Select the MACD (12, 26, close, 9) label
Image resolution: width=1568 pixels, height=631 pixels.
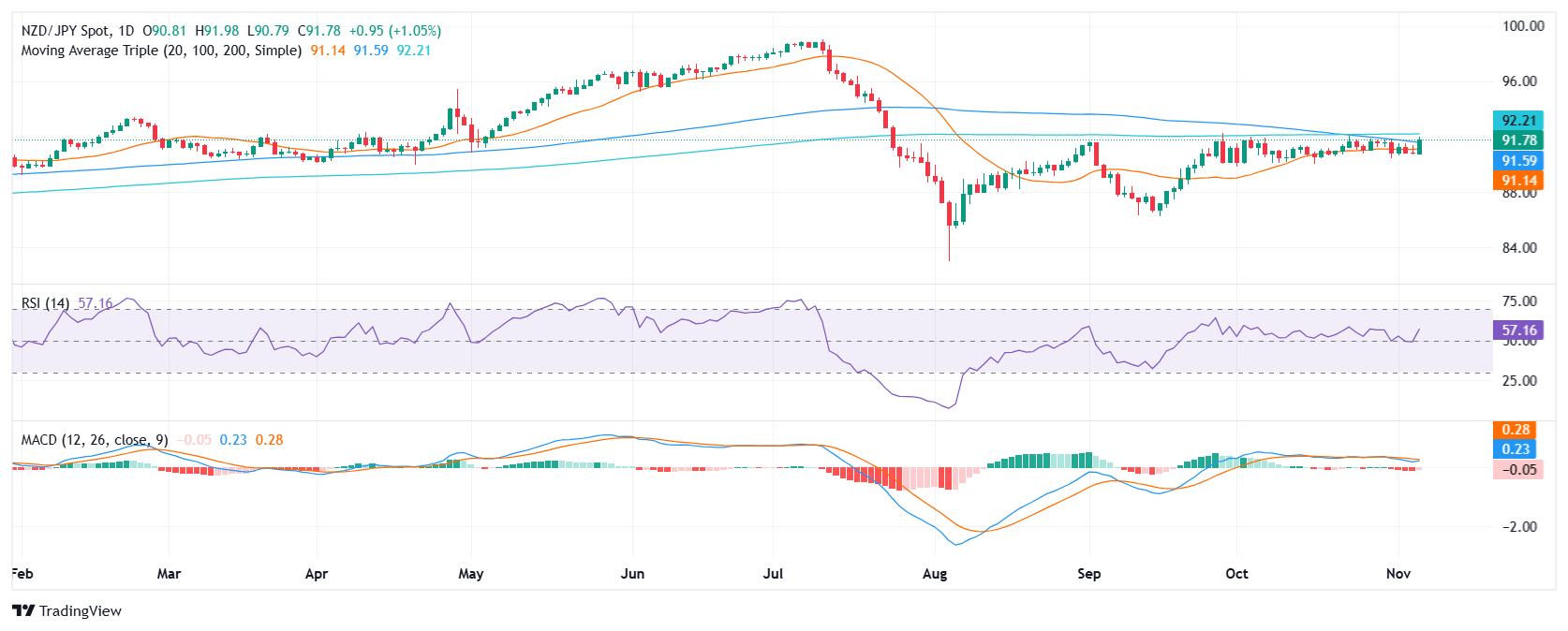[95, 440]
